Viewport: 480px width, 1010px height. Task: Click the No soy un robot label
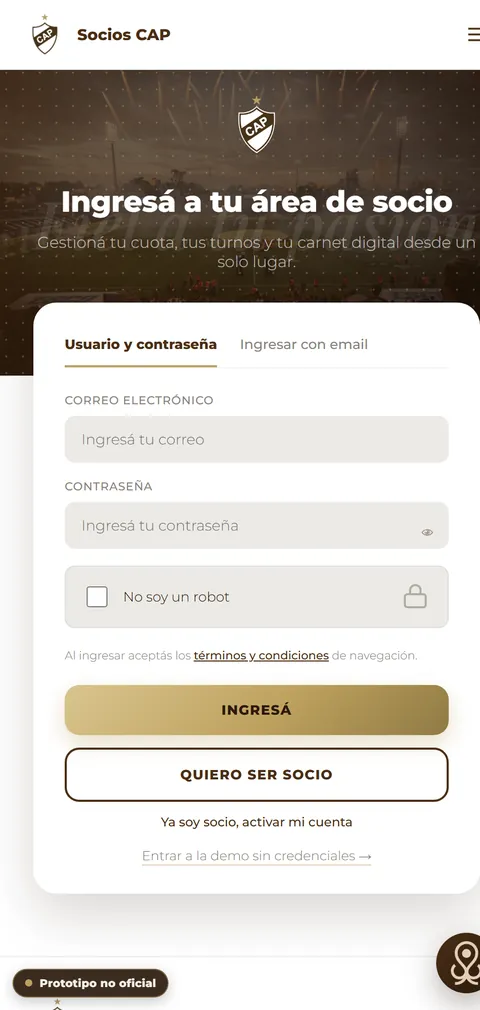177,597
